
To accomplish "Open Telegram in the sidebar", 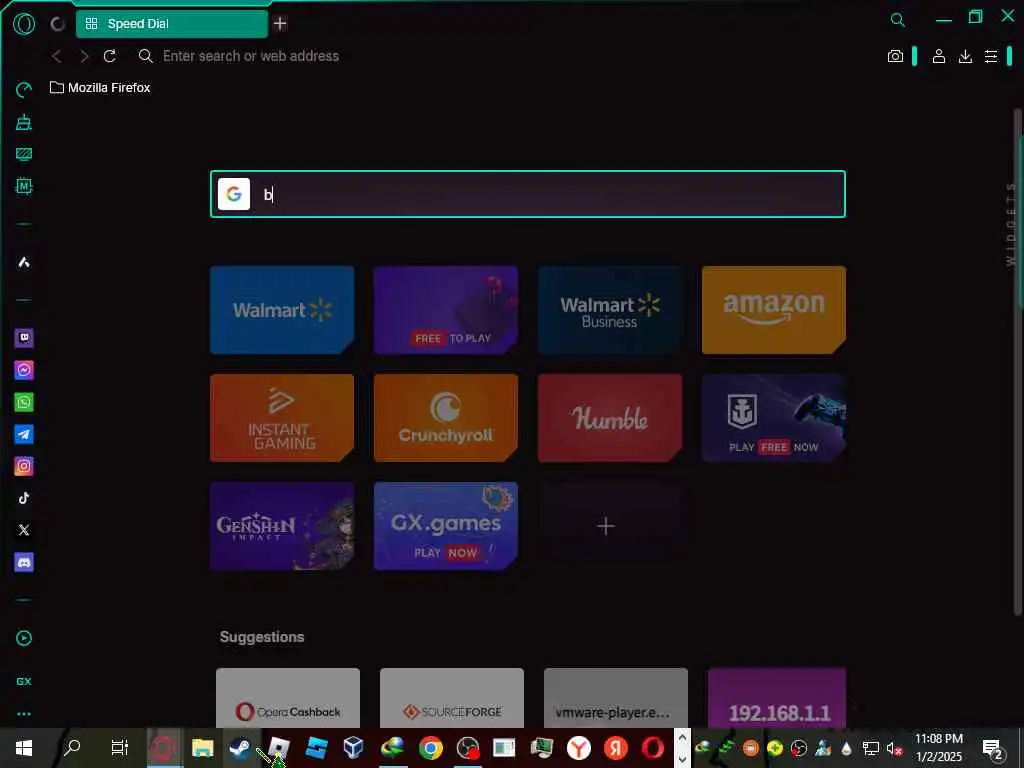I will [x=24, y=434].
